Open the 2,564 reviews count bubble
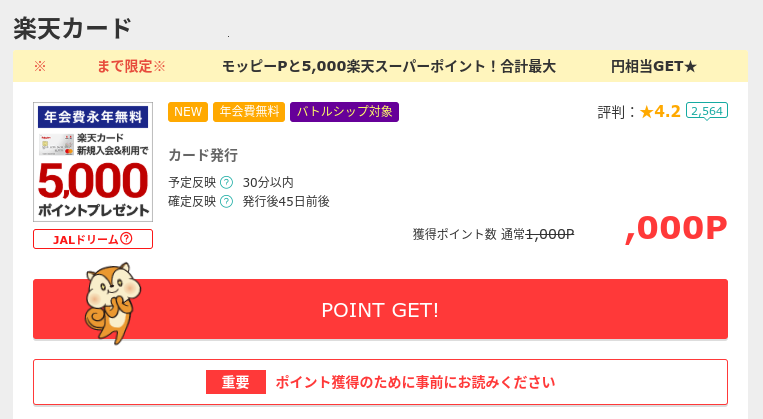This screenshot has height=419, width=763. pos(707,111)
